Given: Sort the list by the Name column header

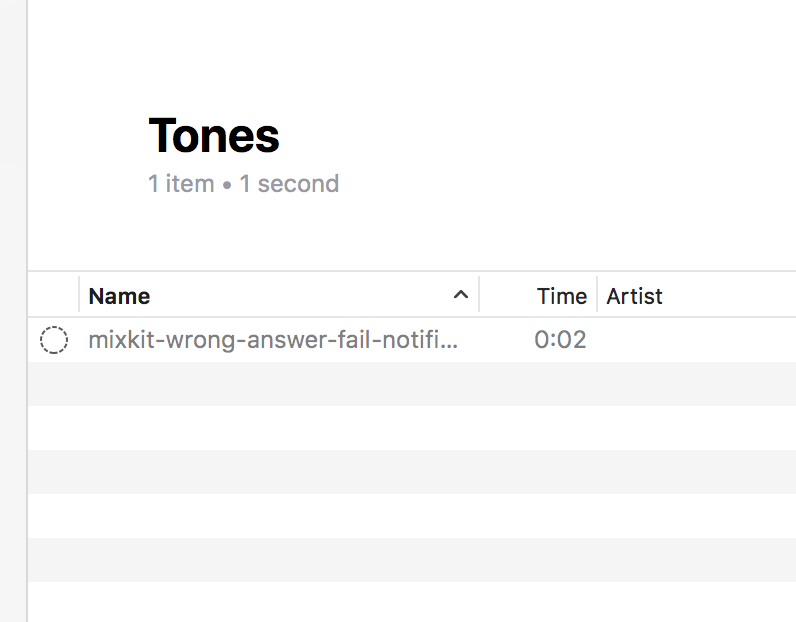Looking at the screenshot, I should (x=120, y=296).
